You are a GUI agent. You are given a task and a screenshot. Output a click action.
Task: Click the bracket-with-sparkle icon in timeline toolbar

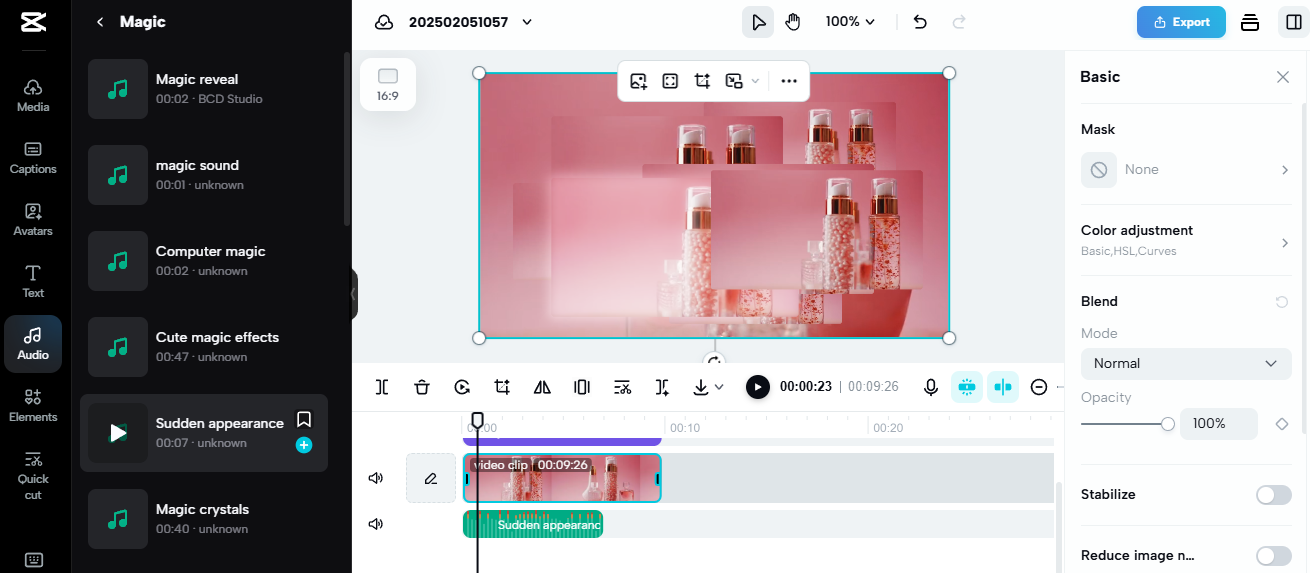tap(662, 387)
